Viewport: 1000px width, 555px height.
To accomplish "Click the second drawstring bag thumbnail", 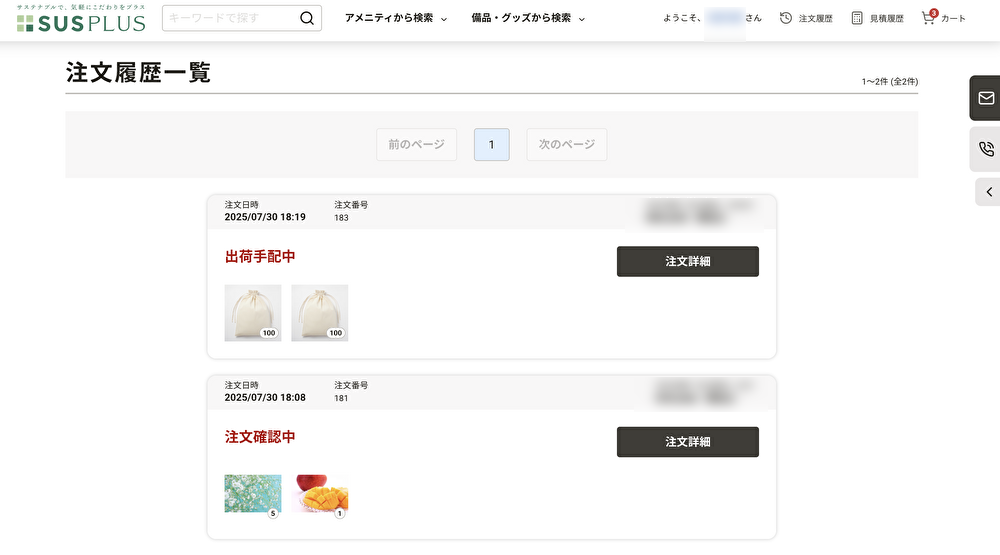I will tap(320, 312).
